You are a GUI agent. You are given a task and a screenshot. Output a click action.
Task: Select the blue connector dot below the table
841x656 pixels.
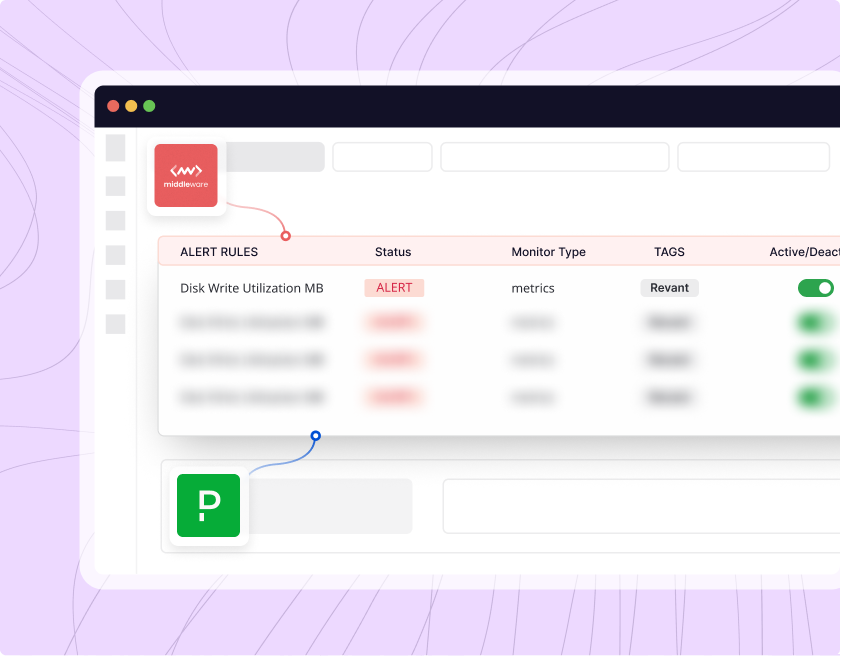tap(315, 436)
